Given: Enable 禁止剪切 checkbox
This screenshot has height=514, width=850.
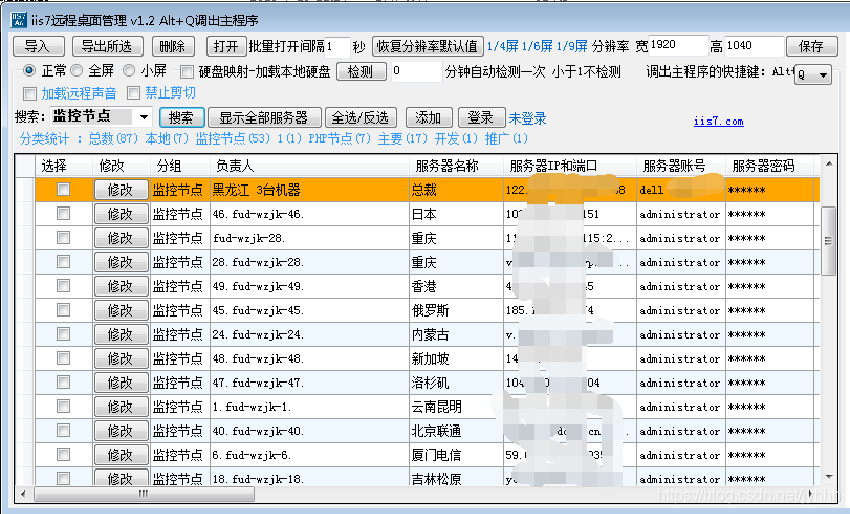Looking at the screenshot, I should (x=133, y=93).
